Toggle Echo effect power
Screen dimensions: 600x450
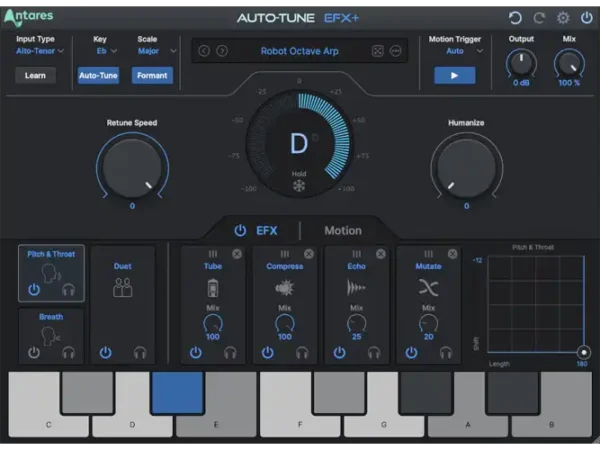point(339,352)
